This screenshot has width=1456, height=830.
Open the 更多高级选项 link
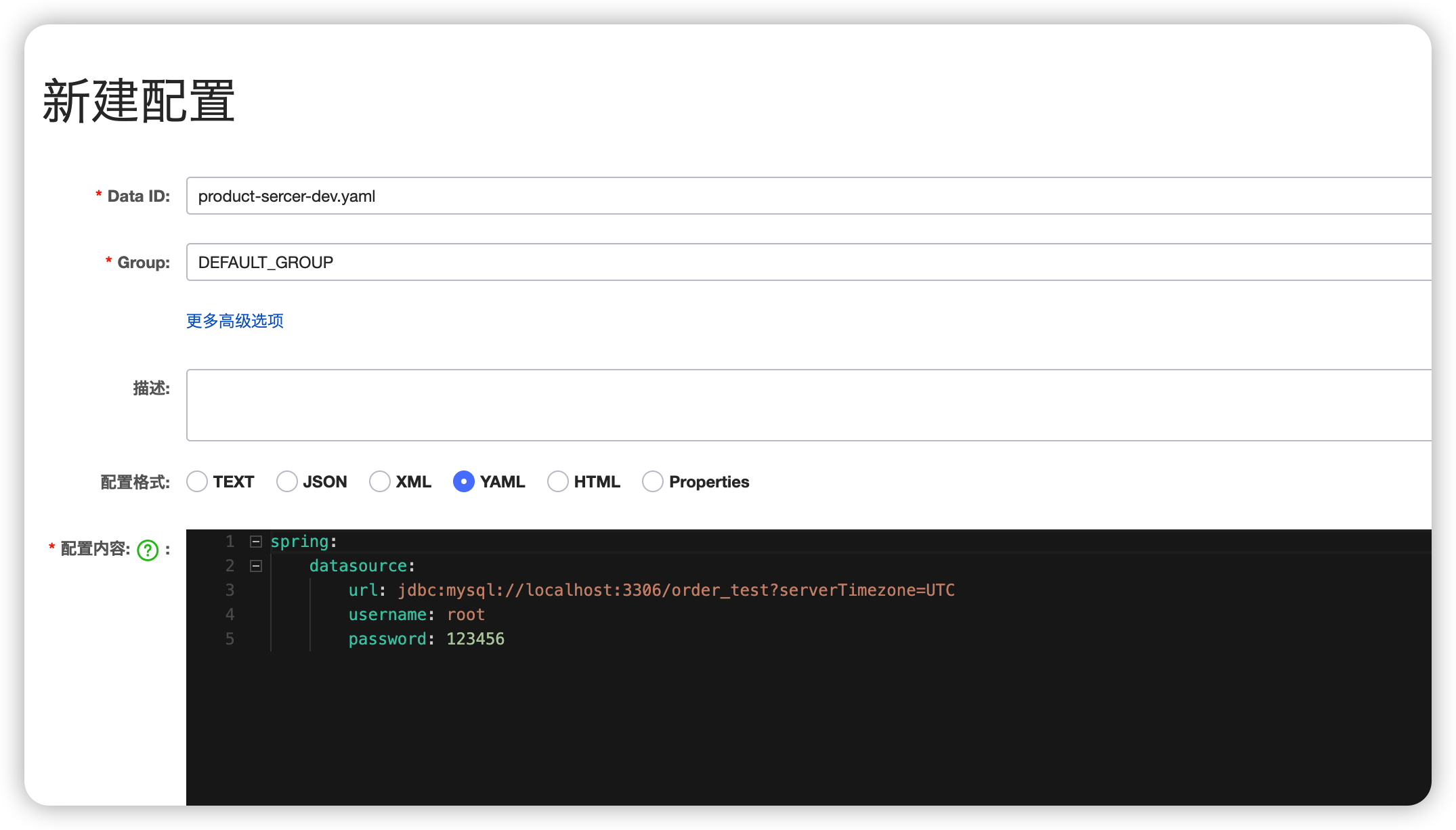(x=235, y=321)
